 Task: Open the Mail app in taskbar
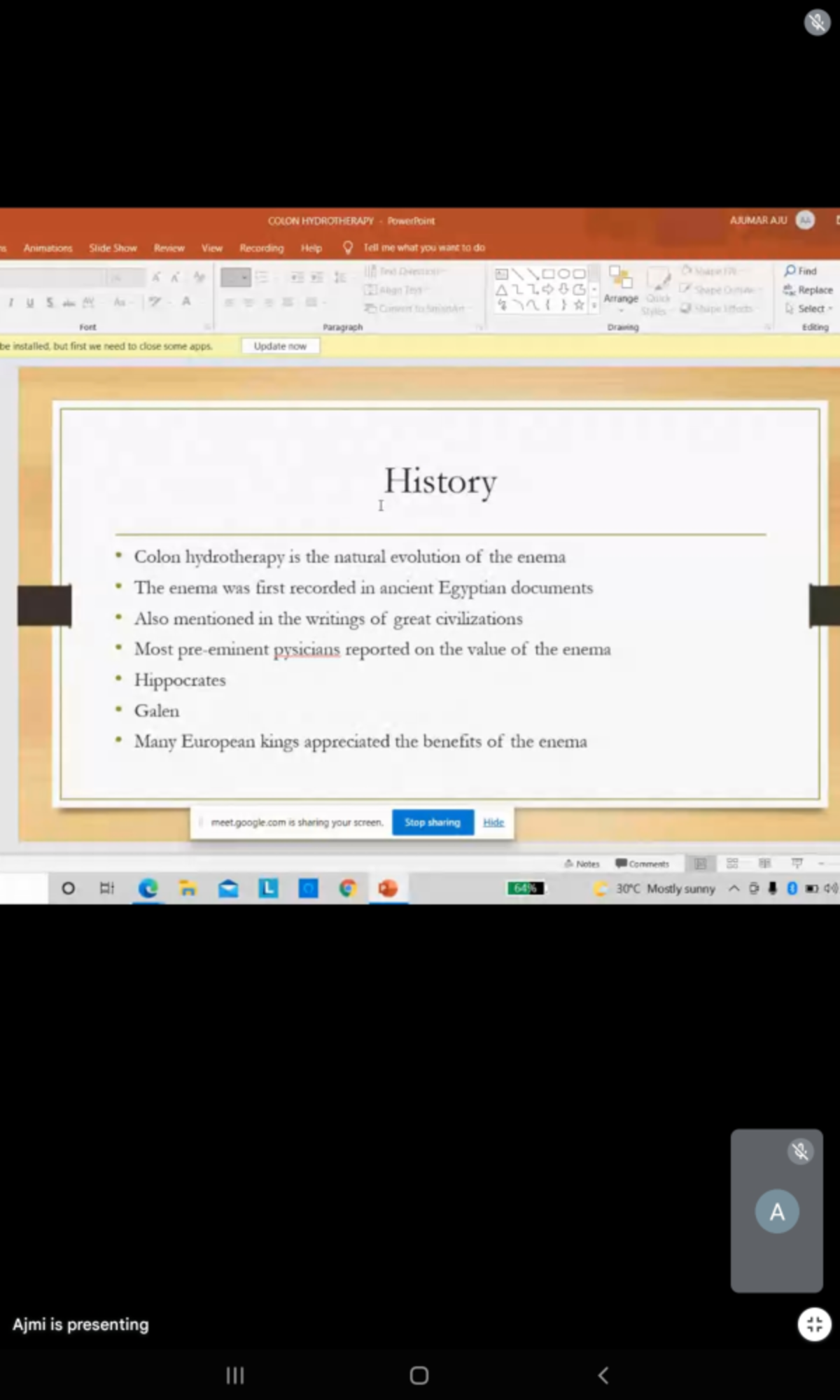(228, 888)
